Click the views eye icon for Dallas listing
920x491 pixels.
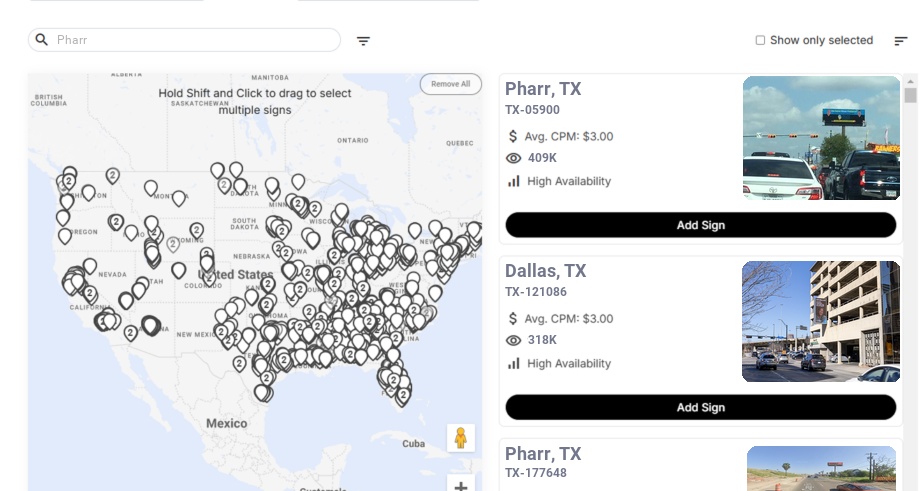[x=514, y=340]
